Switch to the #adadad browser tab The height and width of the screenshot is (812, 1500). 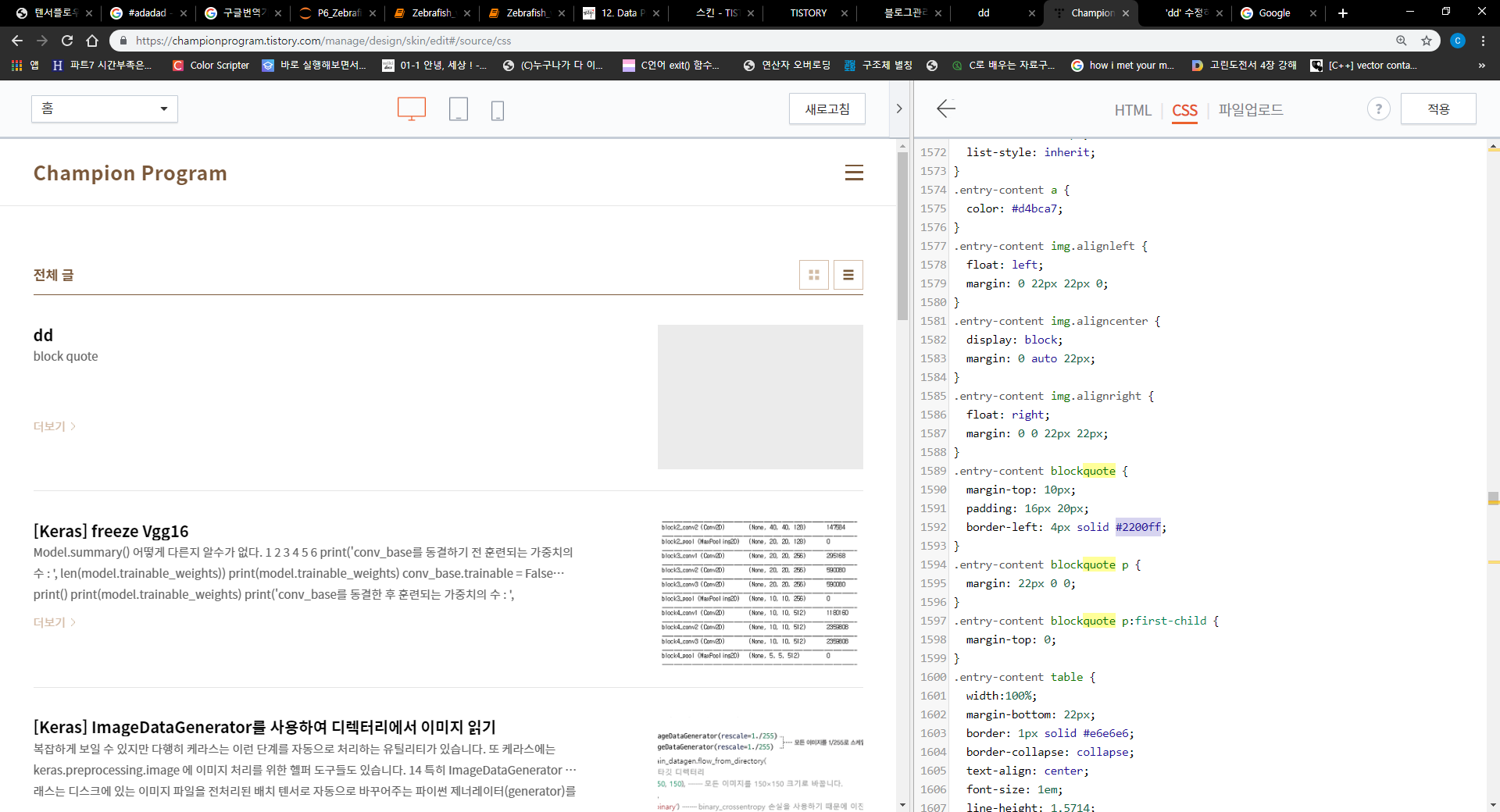pos(147,13)
